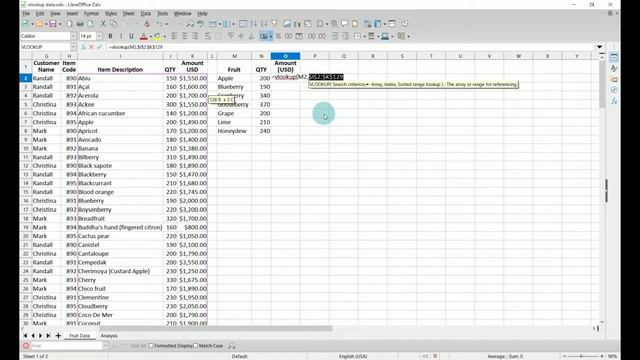Image resolution: width=640 pixels, height=360 pixels.
Task: Open the Font size dropdown arrow
Action: [99, 36]
